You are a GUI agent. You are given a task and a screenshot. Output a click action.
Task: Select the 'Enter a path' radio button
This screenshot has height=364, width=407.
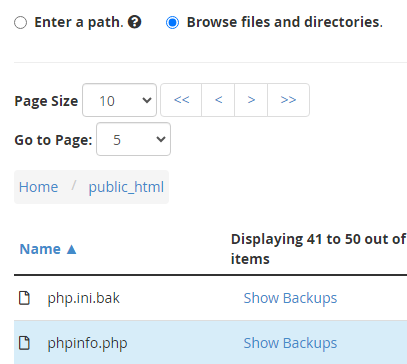(x=20, y=23)
